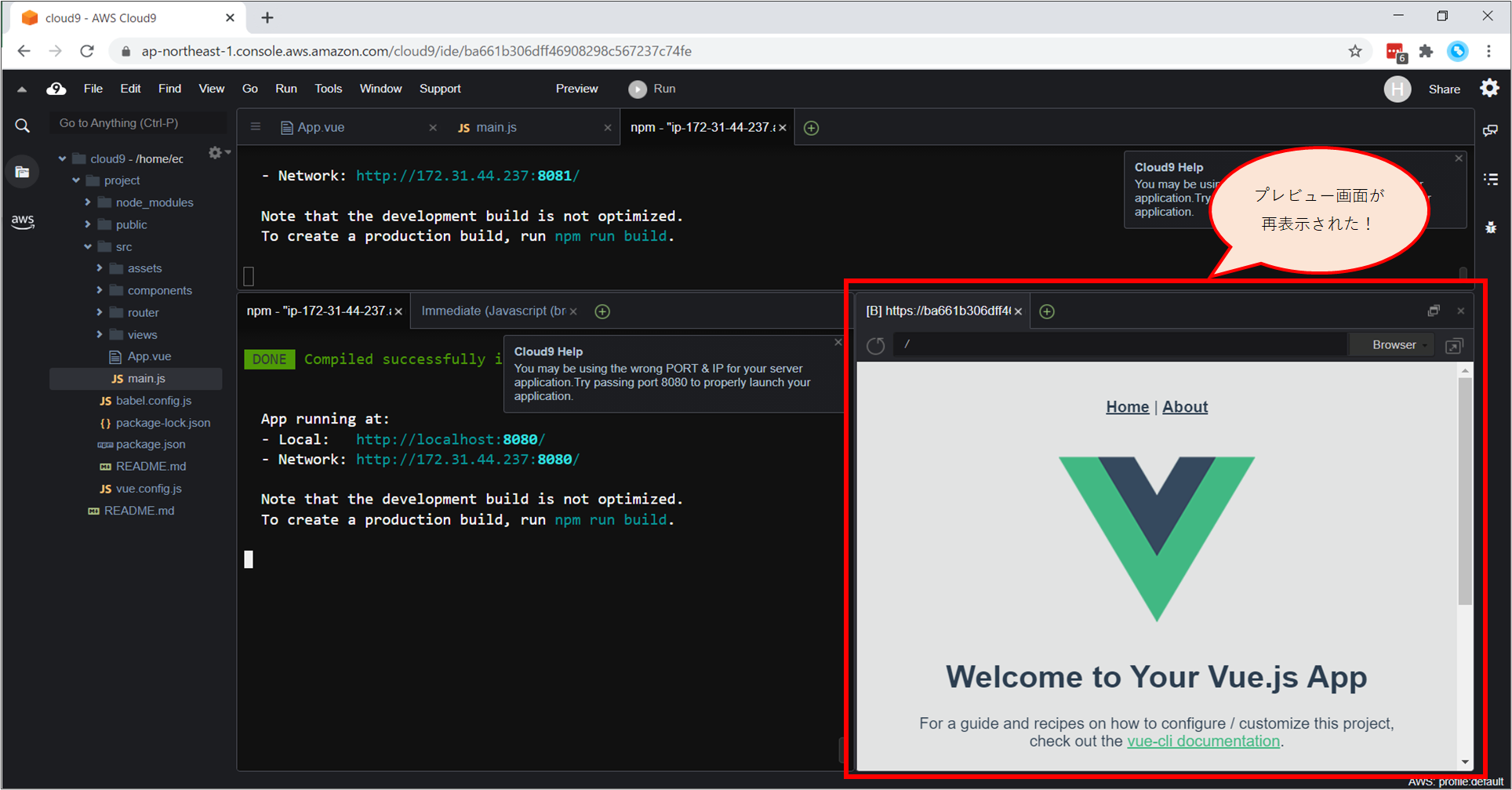Screen dimensions: 1512x790
Task: Click the preview vertical scrollbar thumb
Action: 1465,492
